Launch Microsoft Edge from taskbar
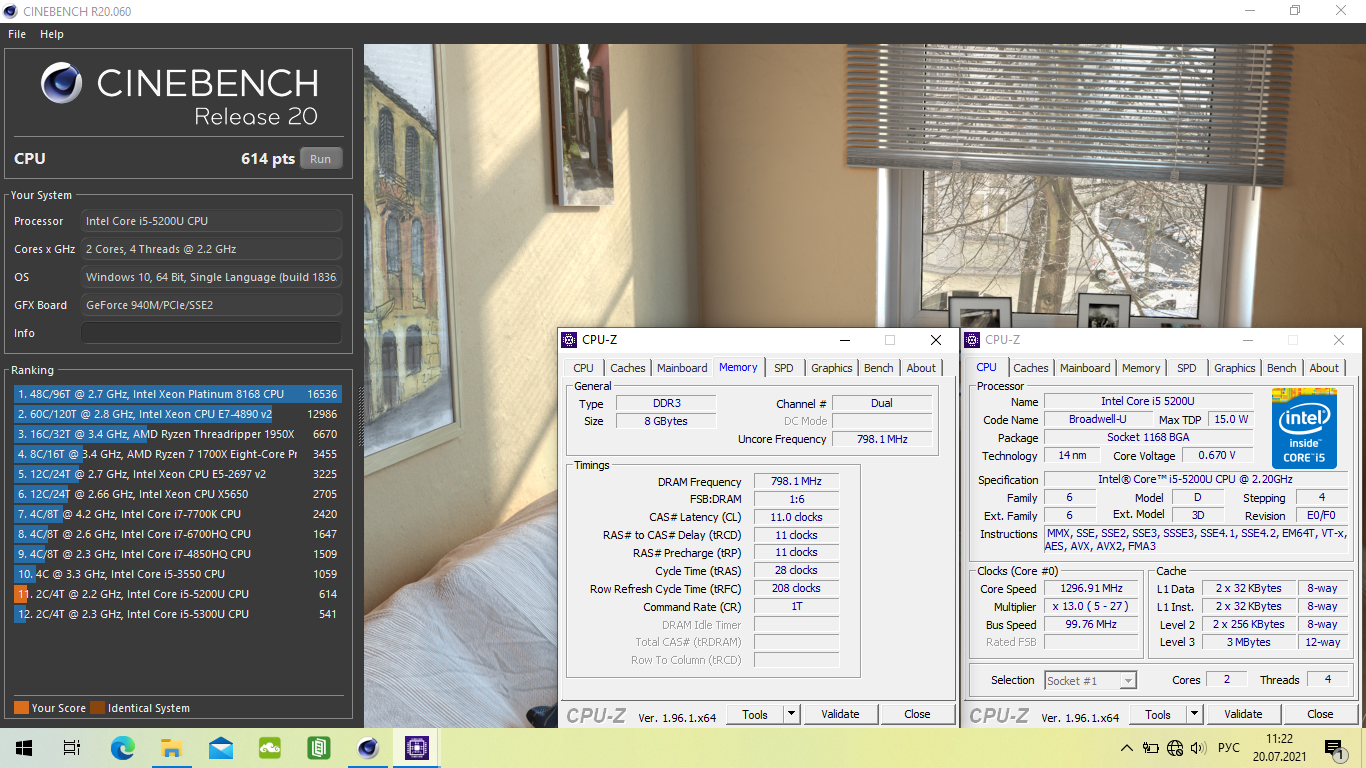This screenshot has height=768, width=1366. click(x=122, y=748)
